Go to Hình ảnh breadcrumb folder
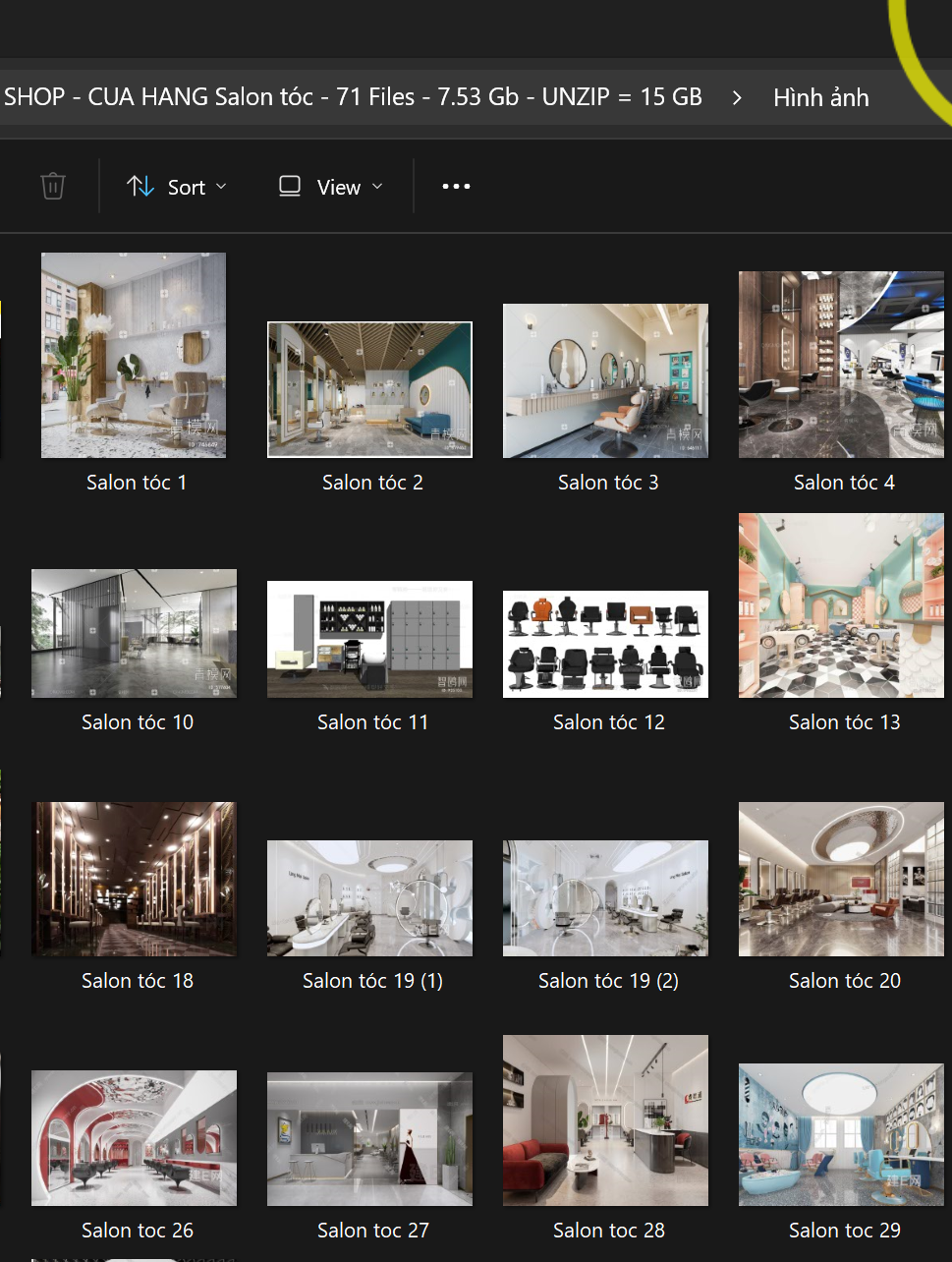The image size is (952, 1262). [x=821, y=98]
